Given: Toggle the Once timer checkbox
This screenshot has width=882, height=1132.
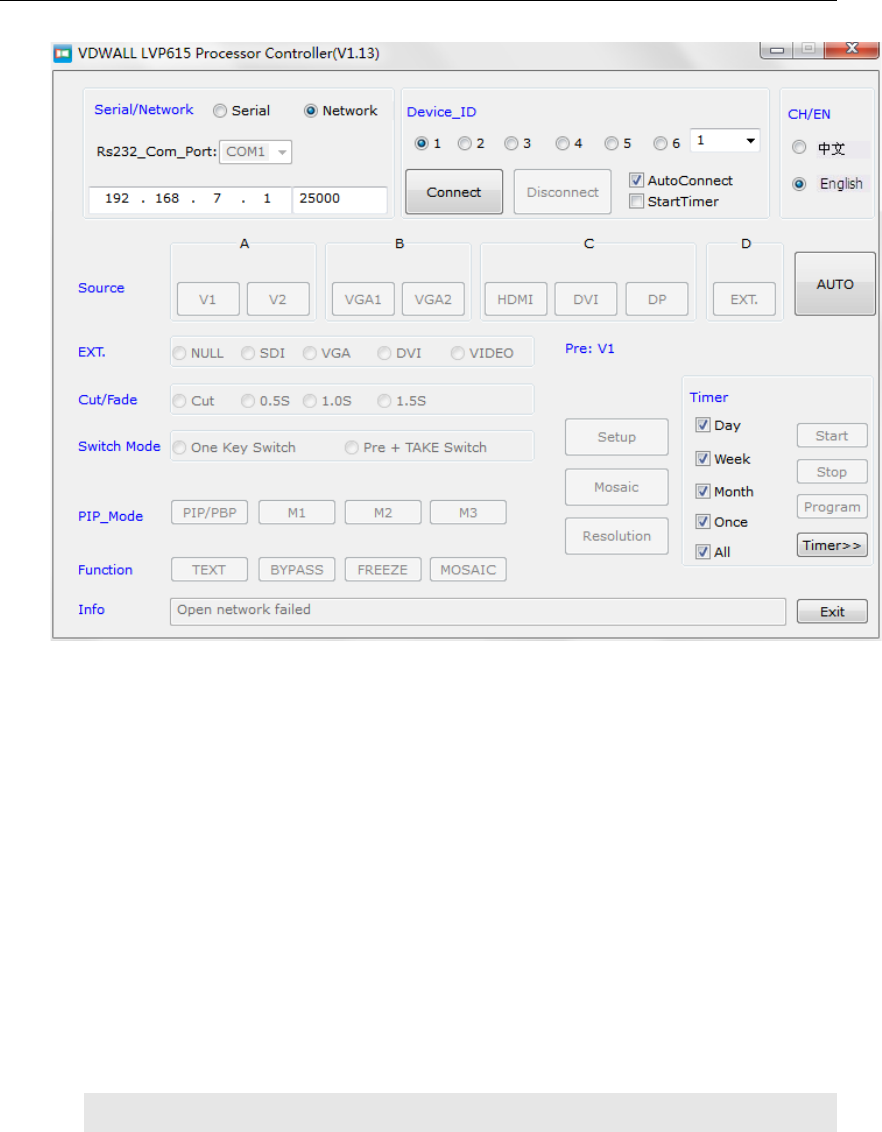Looking at the screenshot, I should pos(703,522).
